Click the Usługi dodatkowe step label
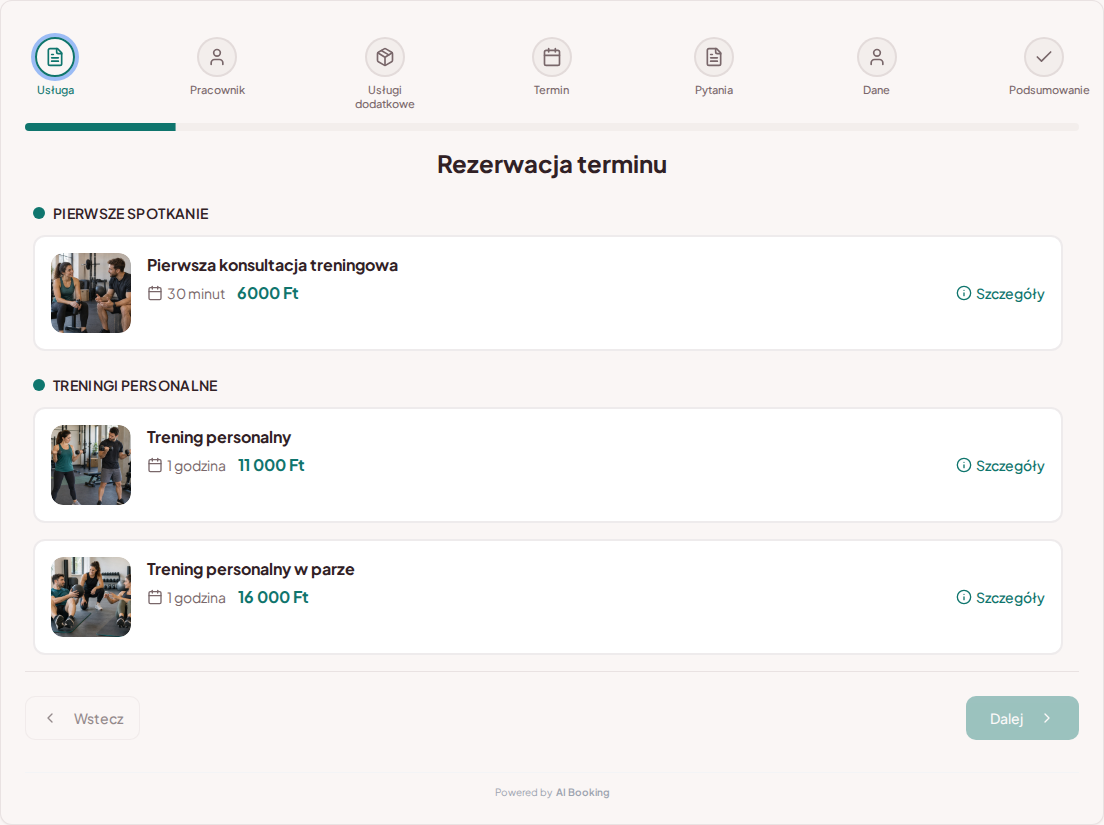1104x825 pixels. click(x=384, y=97)
